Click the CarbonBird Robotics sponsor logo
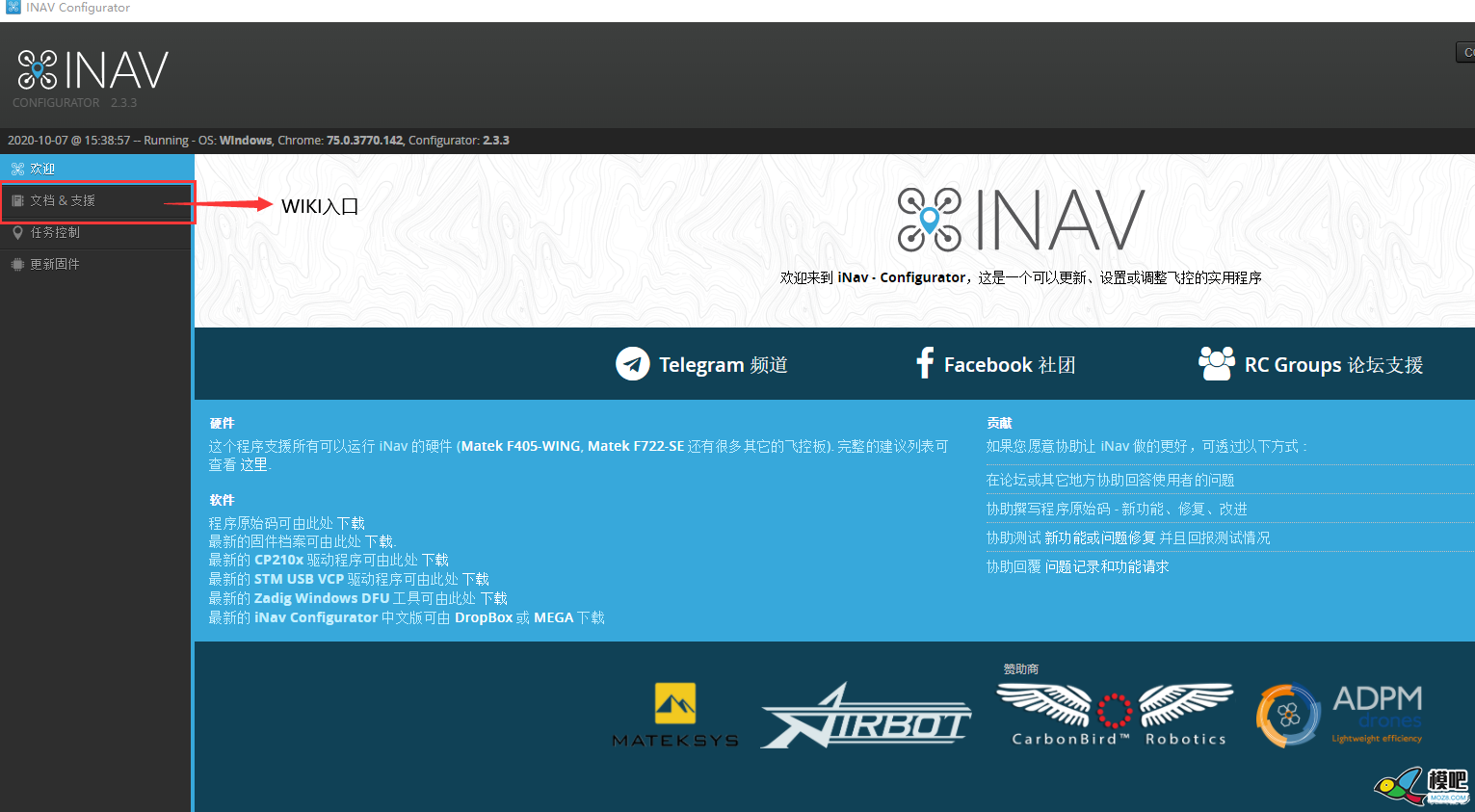Viewport: 1475px width, 812px height. click(x=1114, y=714)
